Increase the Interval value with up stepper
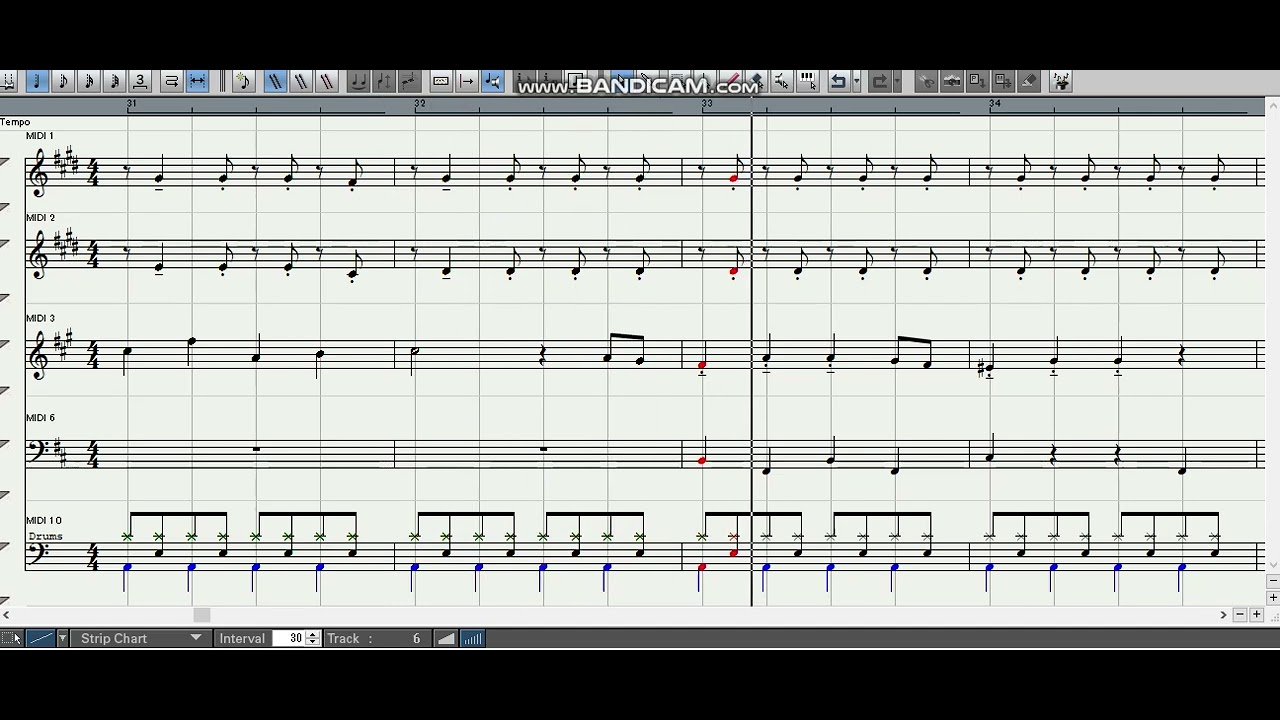This screenshot has width=1280, height=720. [313, 634]
